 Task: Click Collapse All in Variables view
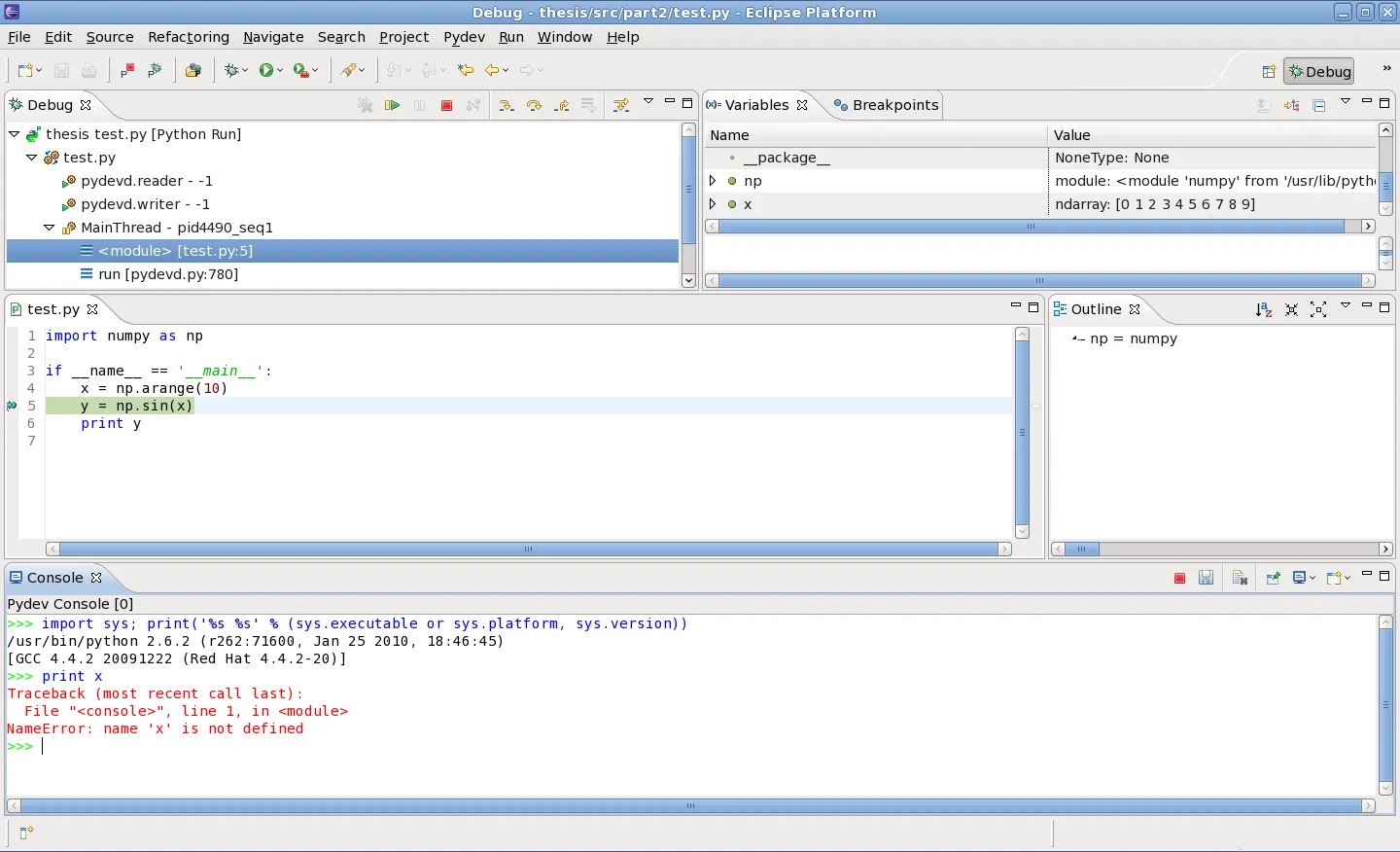(1319, 105)
